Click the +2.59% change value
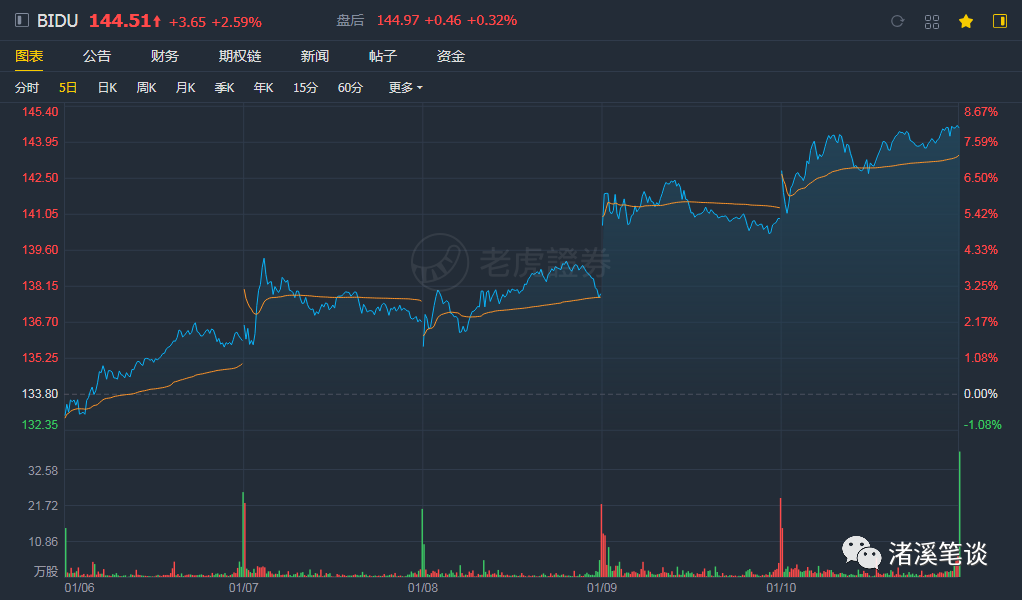The width and height of the screenshot is (1022, 600). tap(237, 22)
